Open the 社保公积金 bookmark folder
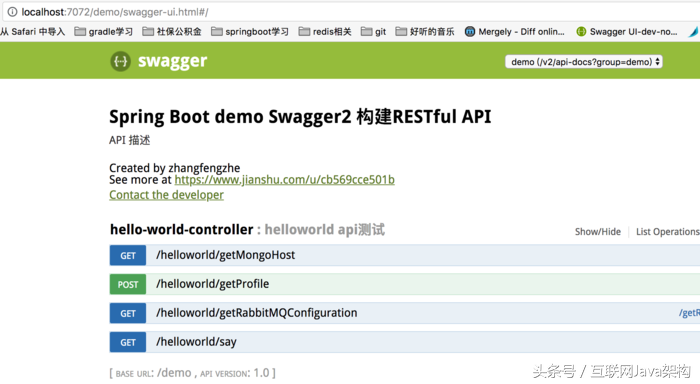The height and width of the screenshot is (384, 700). pos(172,31)
